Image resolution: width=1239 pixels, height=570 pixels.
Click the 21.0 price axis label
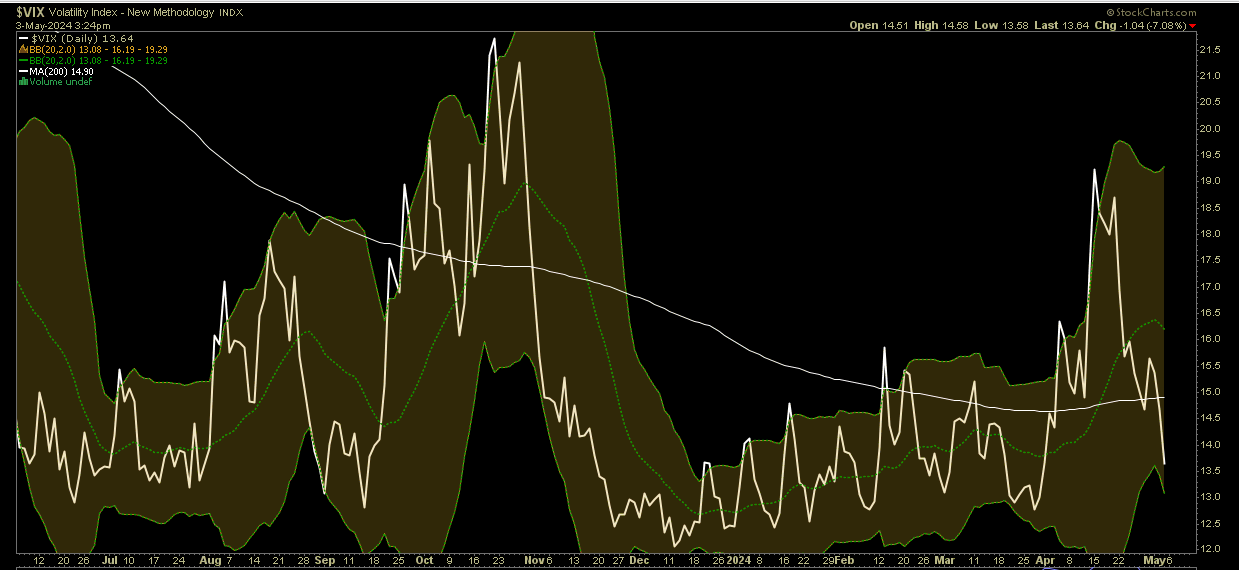(1208, 76)
